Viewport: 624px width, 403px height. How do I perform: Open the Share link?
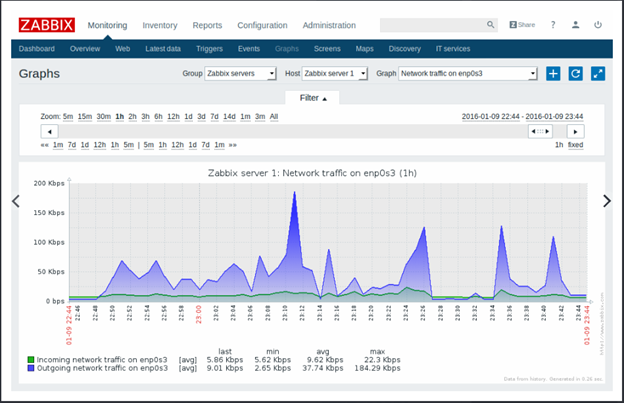(x=522, y=25)
